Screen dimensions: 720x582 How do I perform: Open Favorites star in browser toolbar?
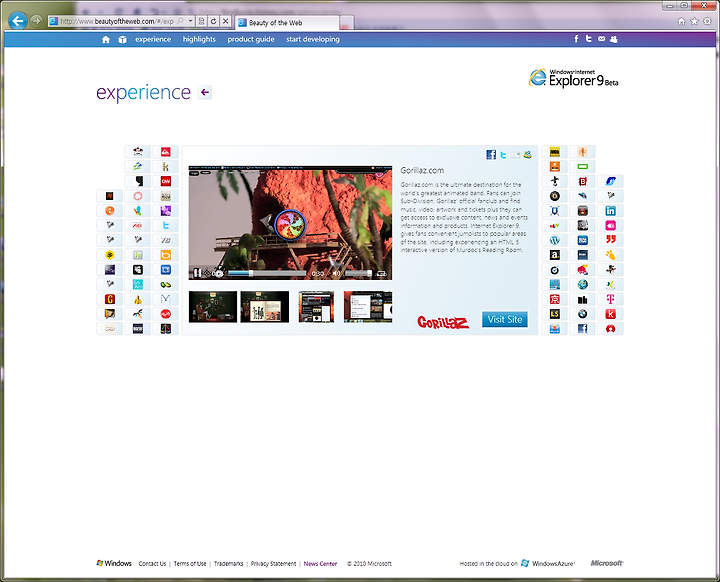click(x=694, y=21)
